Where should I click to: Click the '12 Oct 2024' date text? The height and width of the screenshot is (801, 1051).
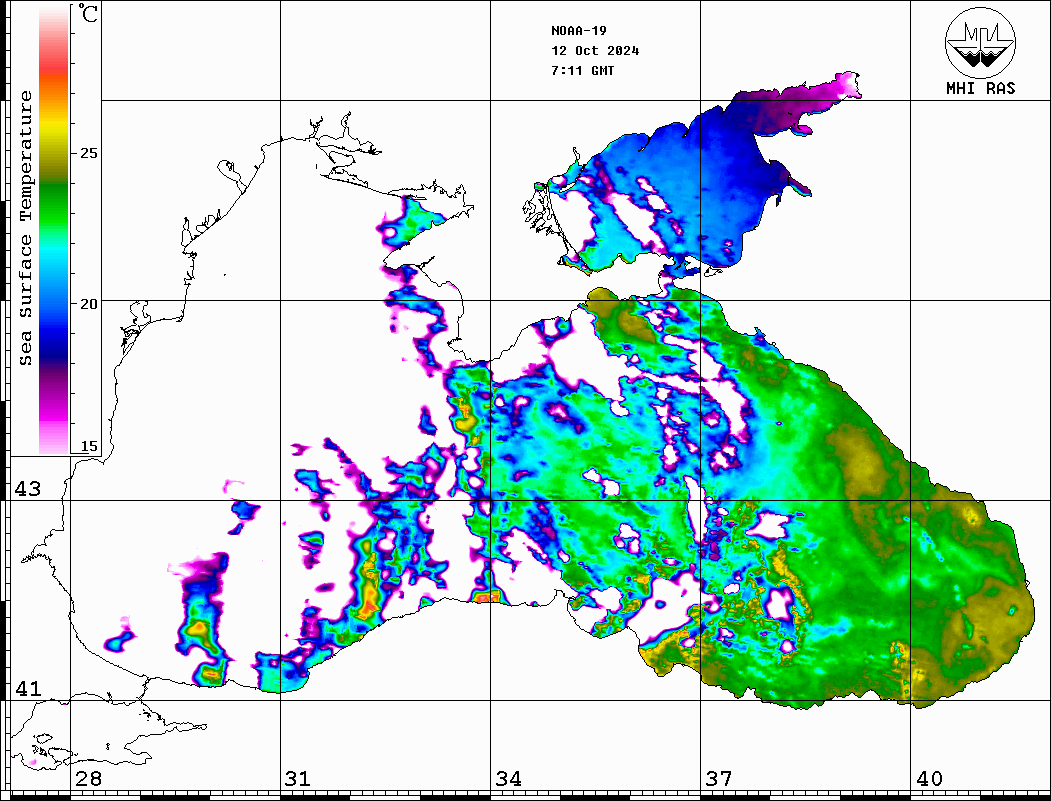point(595,51)
